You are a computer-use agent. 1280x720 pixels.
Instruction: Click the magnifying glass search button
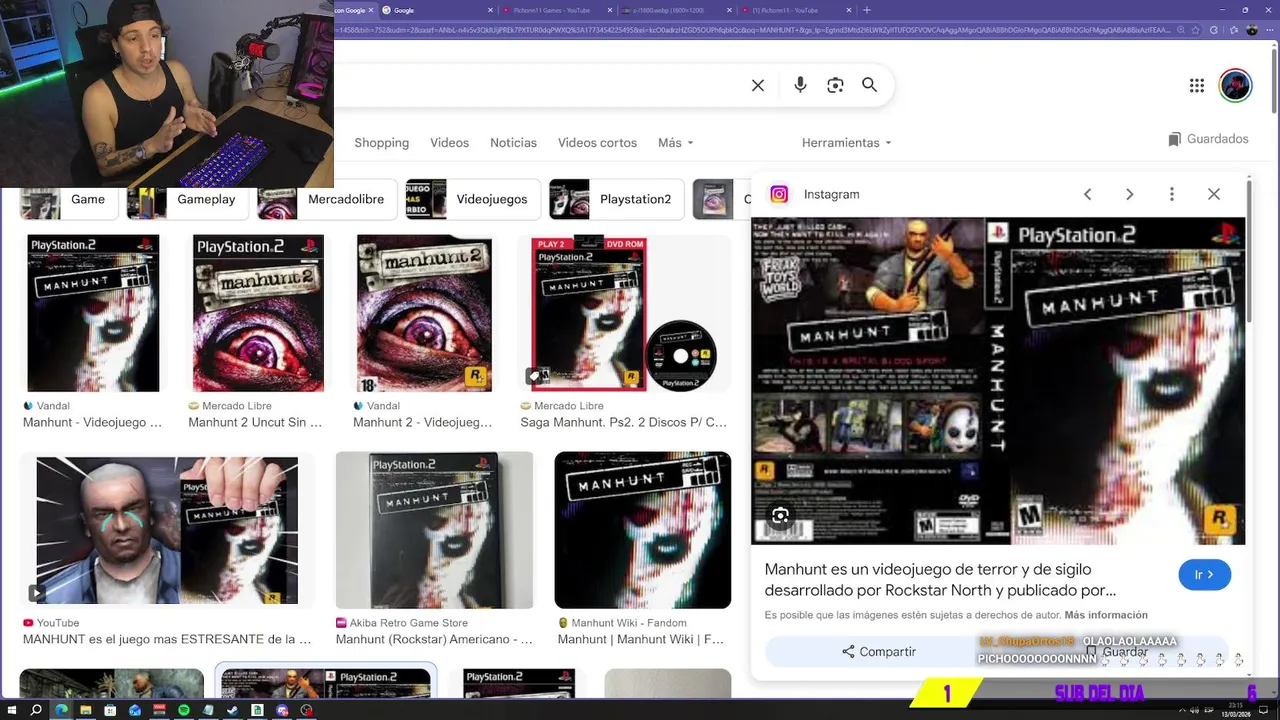coord(869,86)
